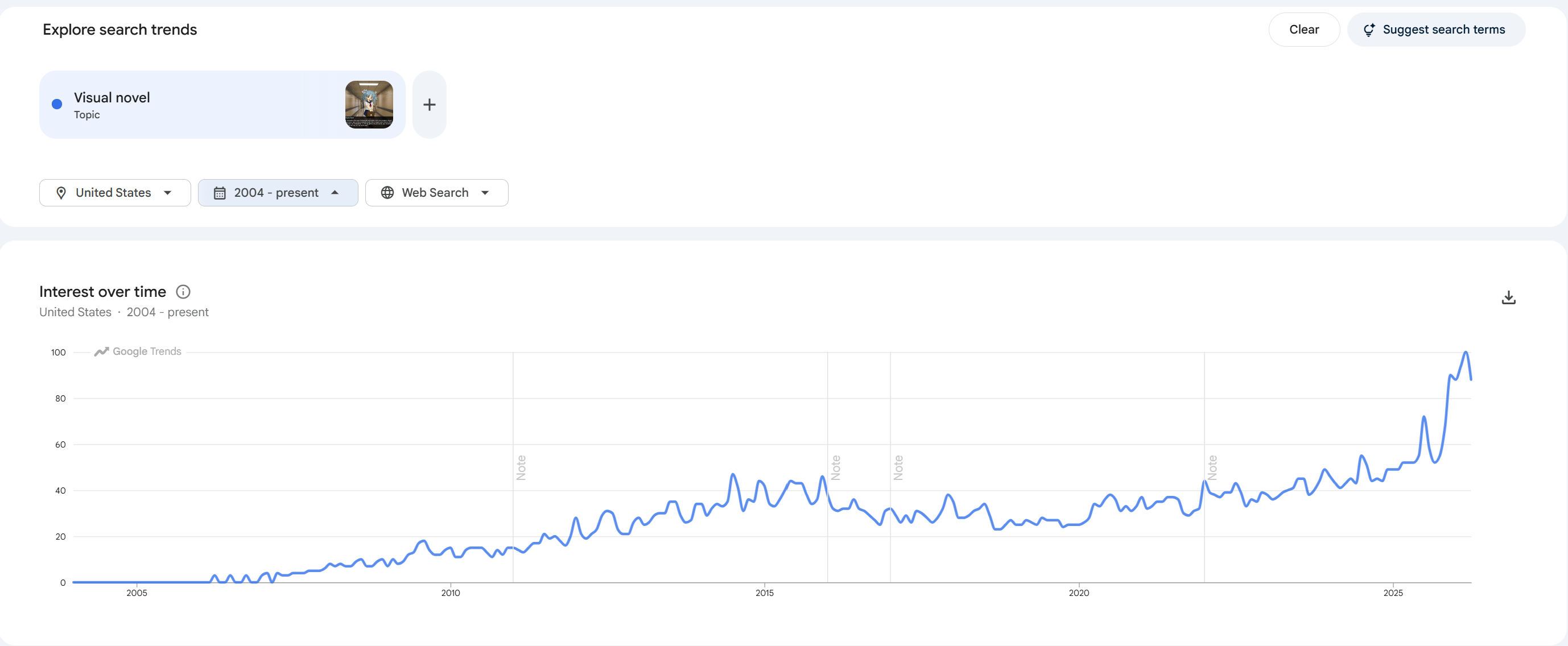
Task: Click the Note marker near 2016
Action: point(836,467)
